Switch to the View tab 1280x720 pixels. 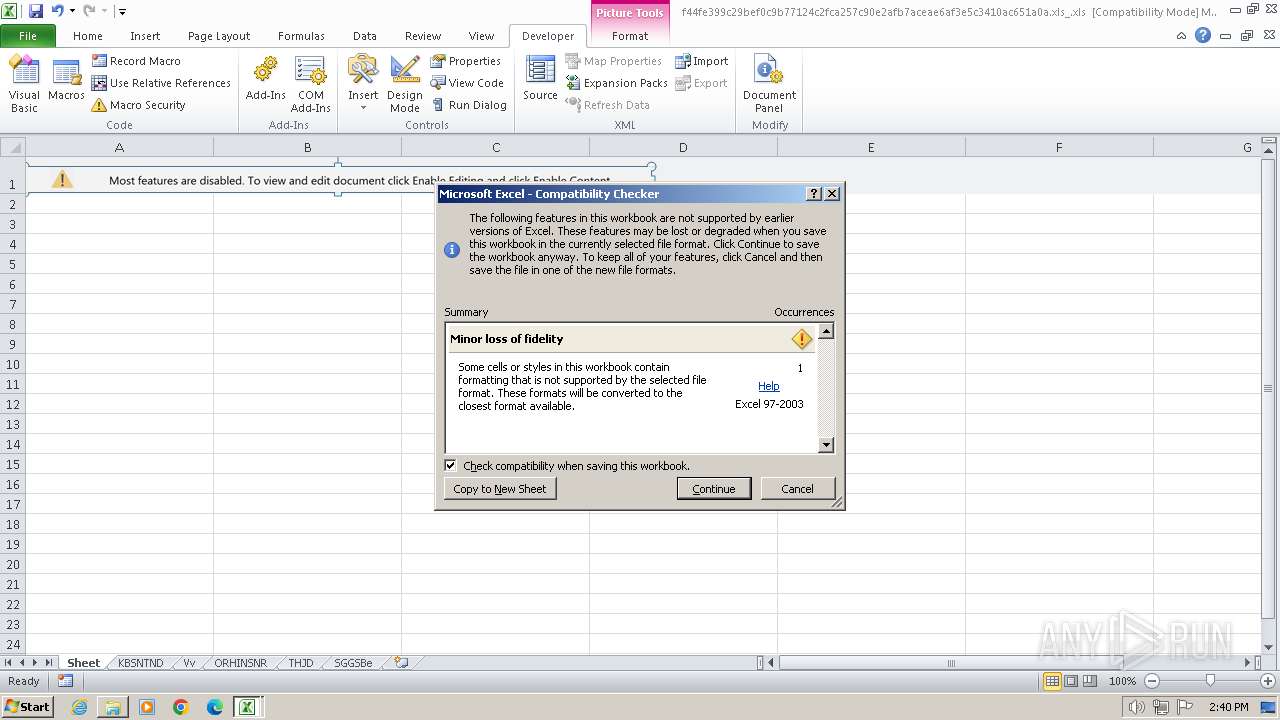click(481, 36)
